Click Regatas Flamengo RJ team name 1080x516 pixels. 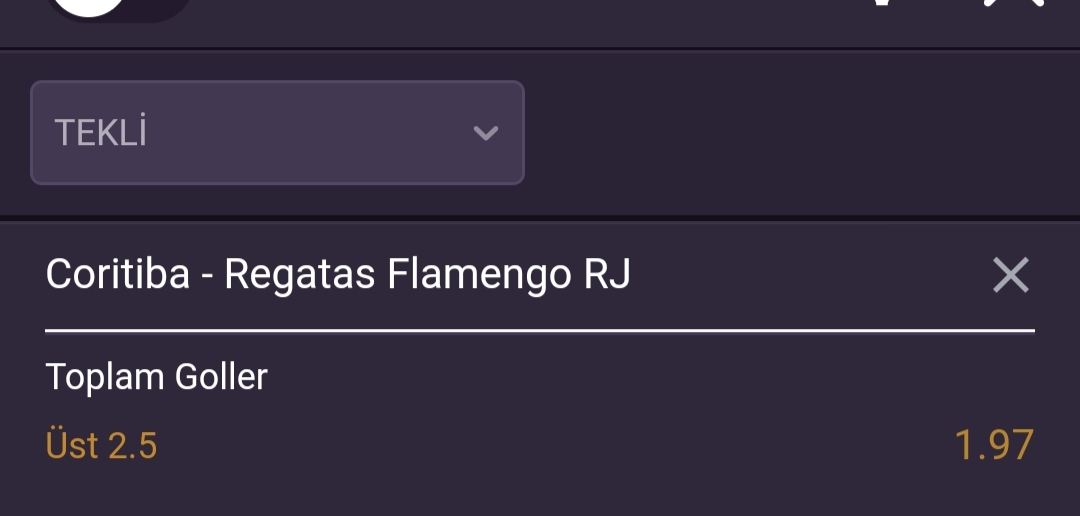pyautogui.click(x=427, y=275)
